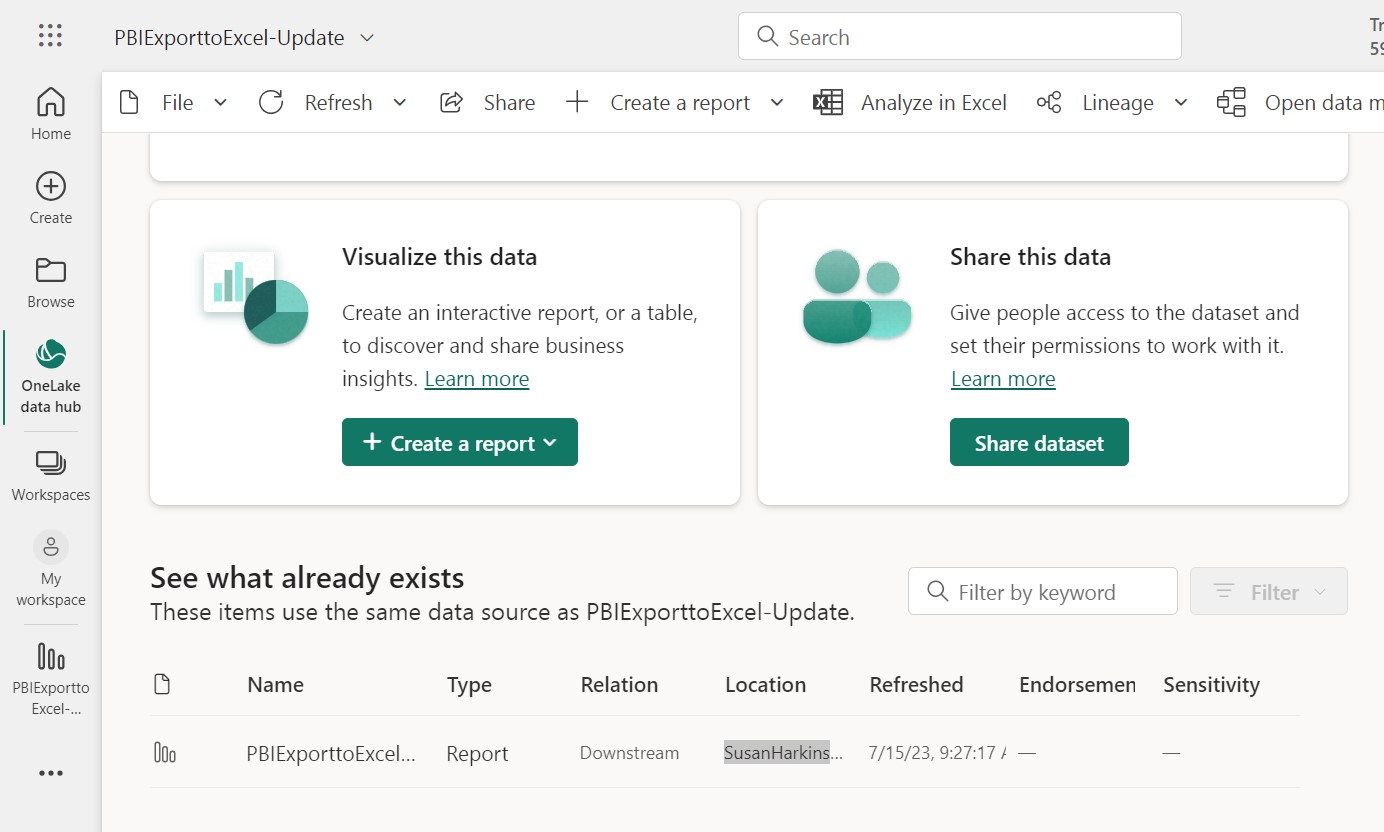Click the Refresh icon in the toolbar
This screenshot has width=1384, height=832.
coord(271,102)
